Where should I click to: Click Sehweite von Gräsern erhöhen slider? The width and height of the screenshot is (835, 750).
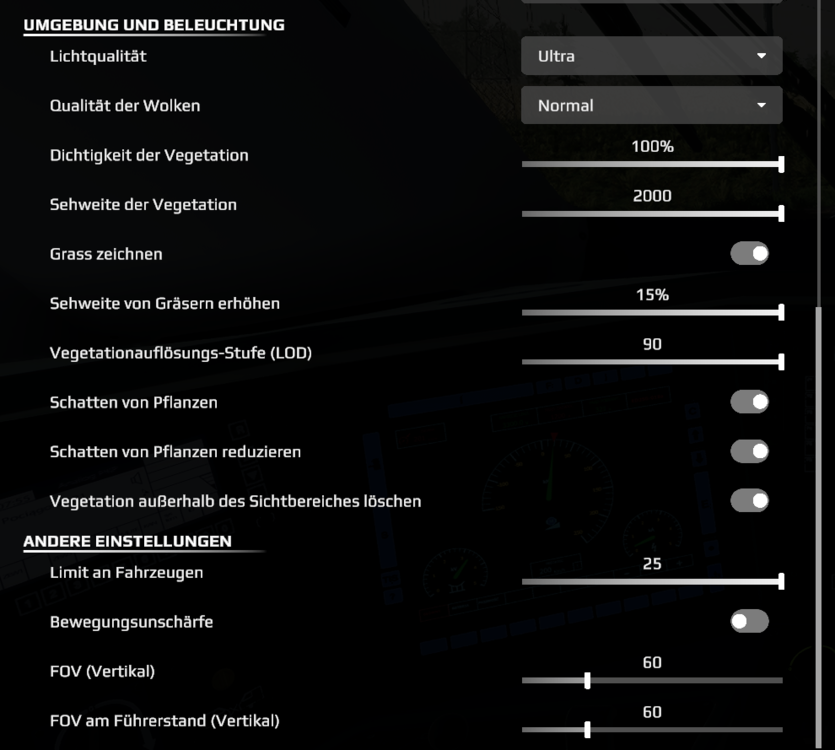[x=651, y=312]
